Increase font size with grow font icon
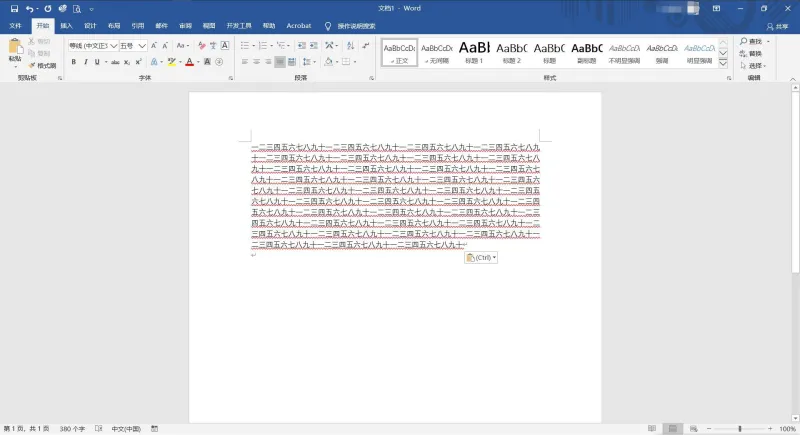 click(x=154, y=46)
